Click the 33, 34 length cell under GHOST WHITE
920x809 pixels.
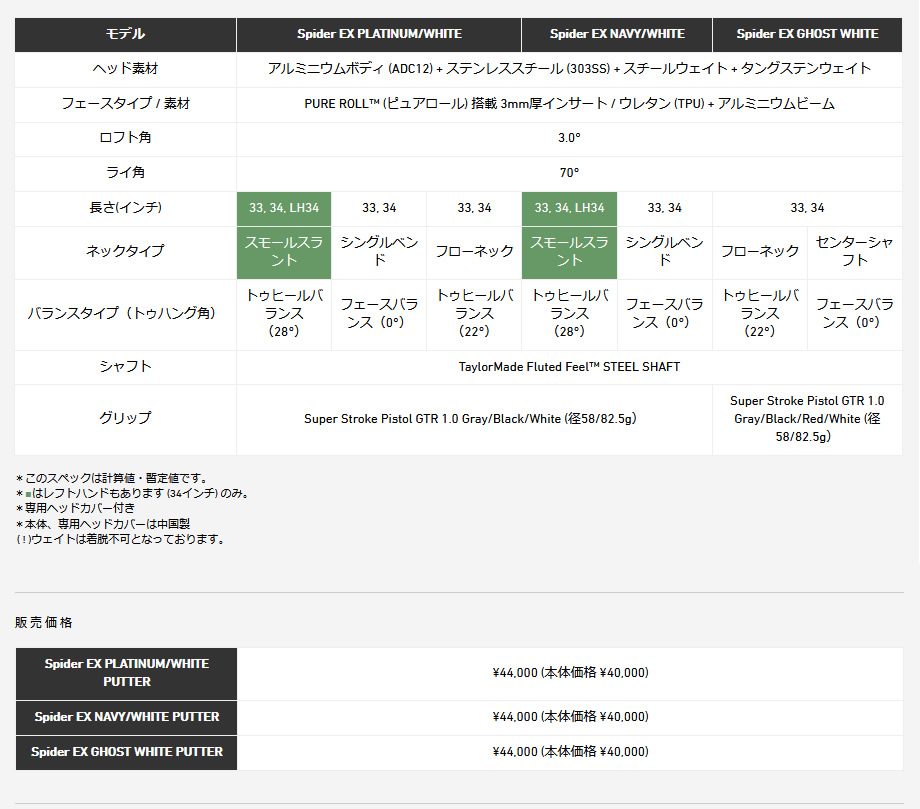[x=807, y=208]
